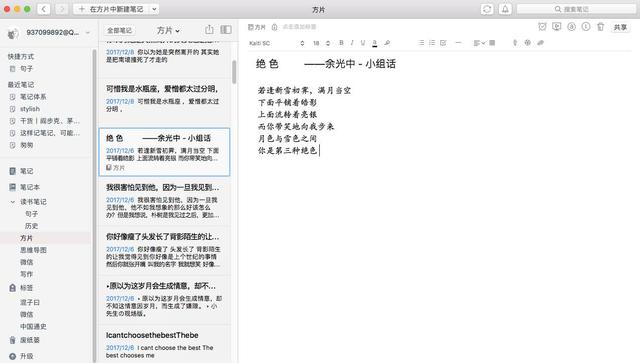Toggle bold formatting

point(341,42)
